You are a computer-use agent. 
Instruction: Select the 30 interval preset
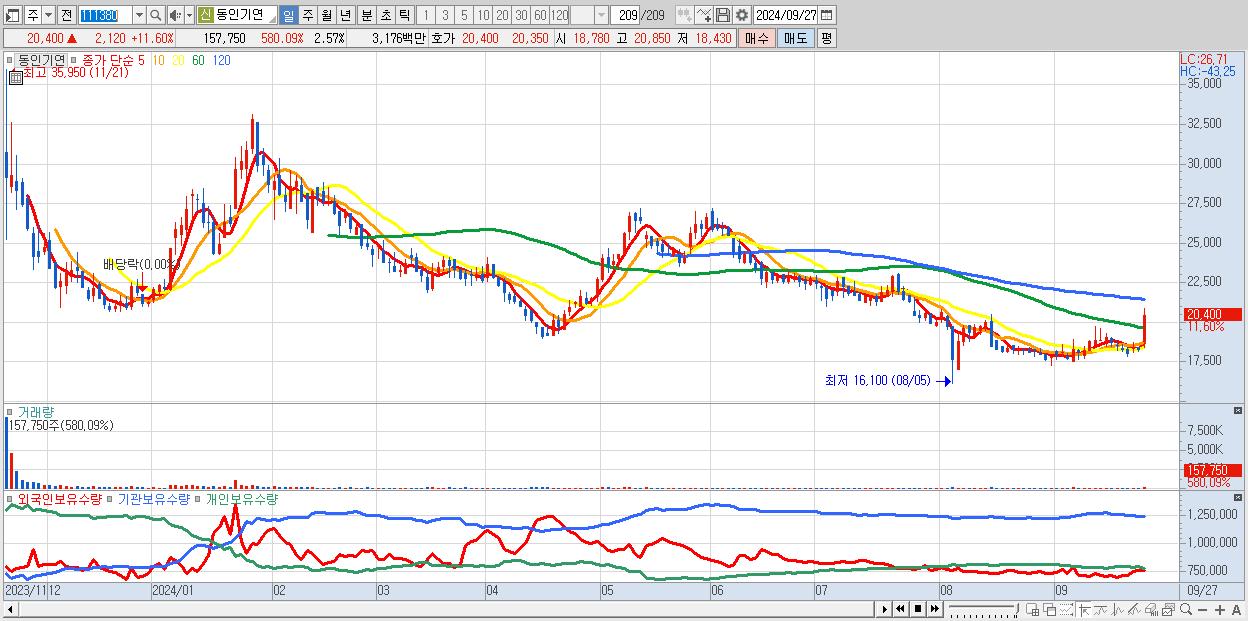[x=521, y=15]
